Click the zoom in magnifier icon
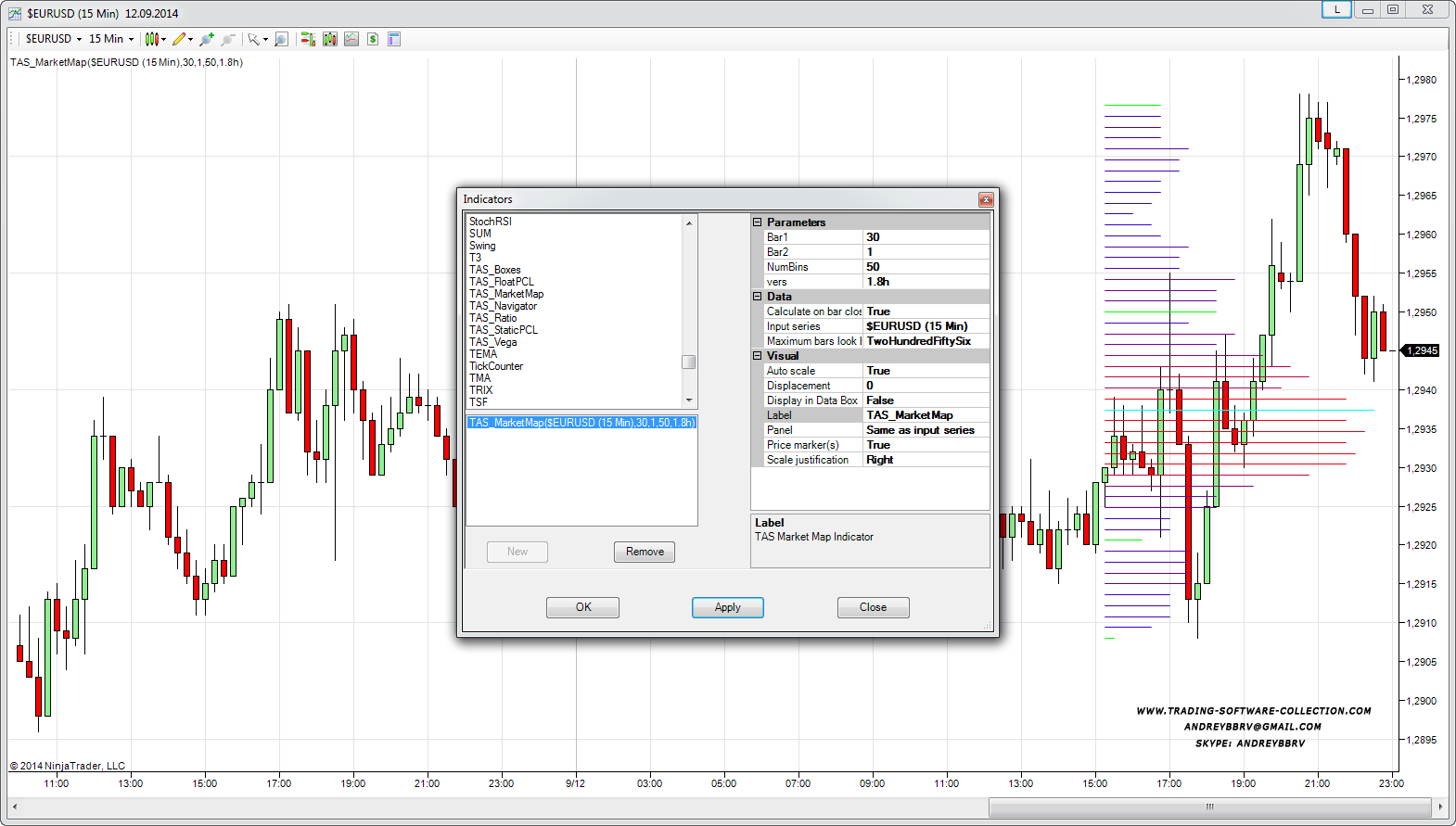This screenshot has height=826, width=1456. point(206,39)
